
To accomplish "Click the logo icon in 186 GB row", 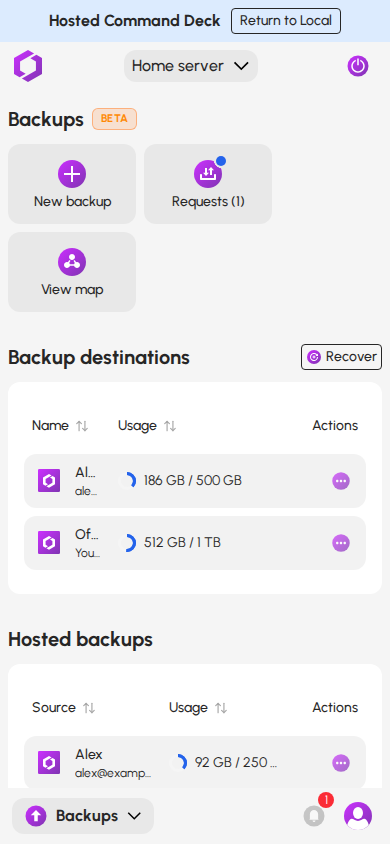I will (x=49, y=481).
